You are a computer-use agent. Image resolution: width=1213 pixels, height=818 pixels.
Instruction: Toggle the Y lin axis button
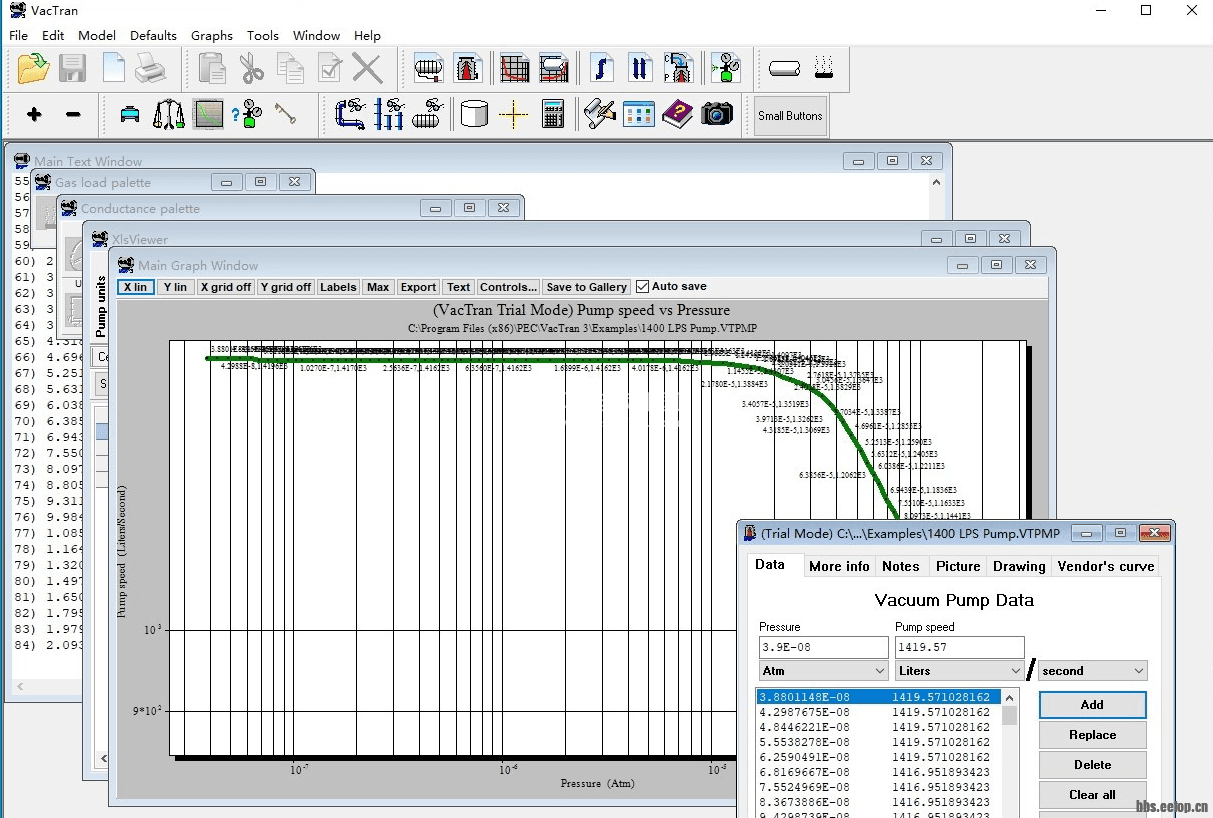[x=175, y=287]
